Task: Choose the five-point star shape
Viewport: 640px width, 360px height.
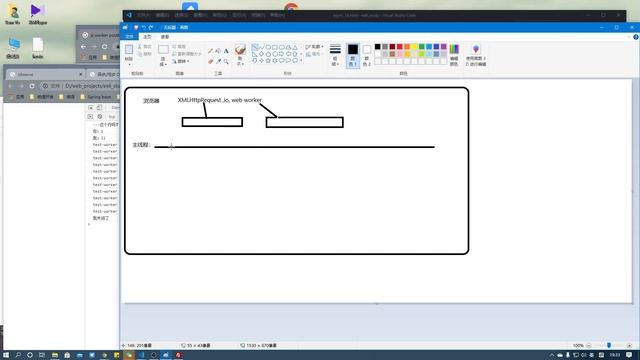Action: coord(268,60)
